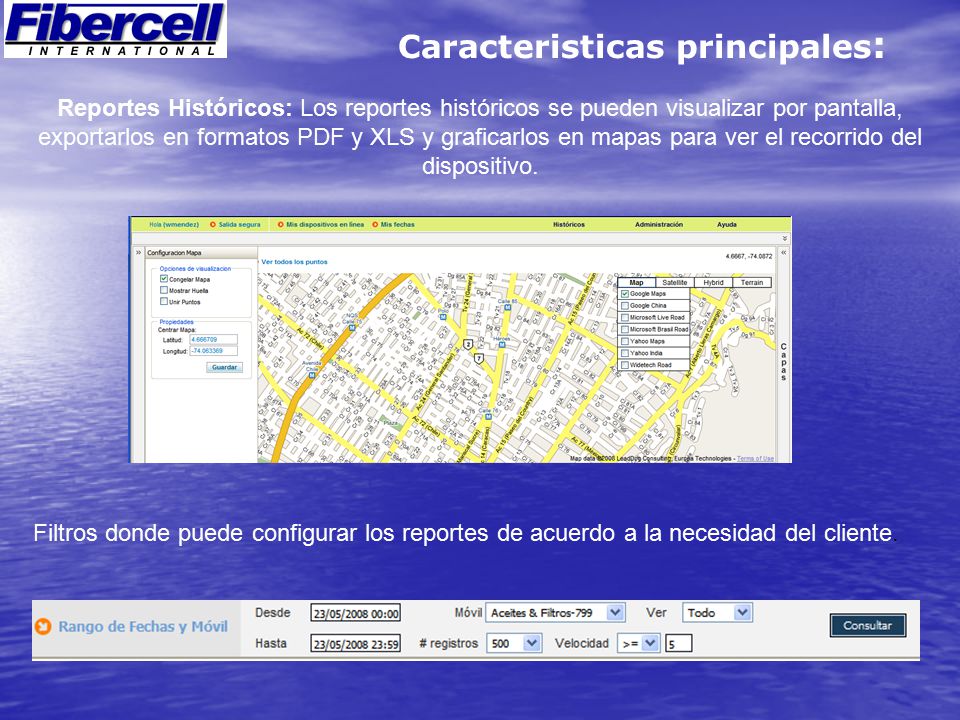Check the Google China layer checkbox

(x=625, y=306)
